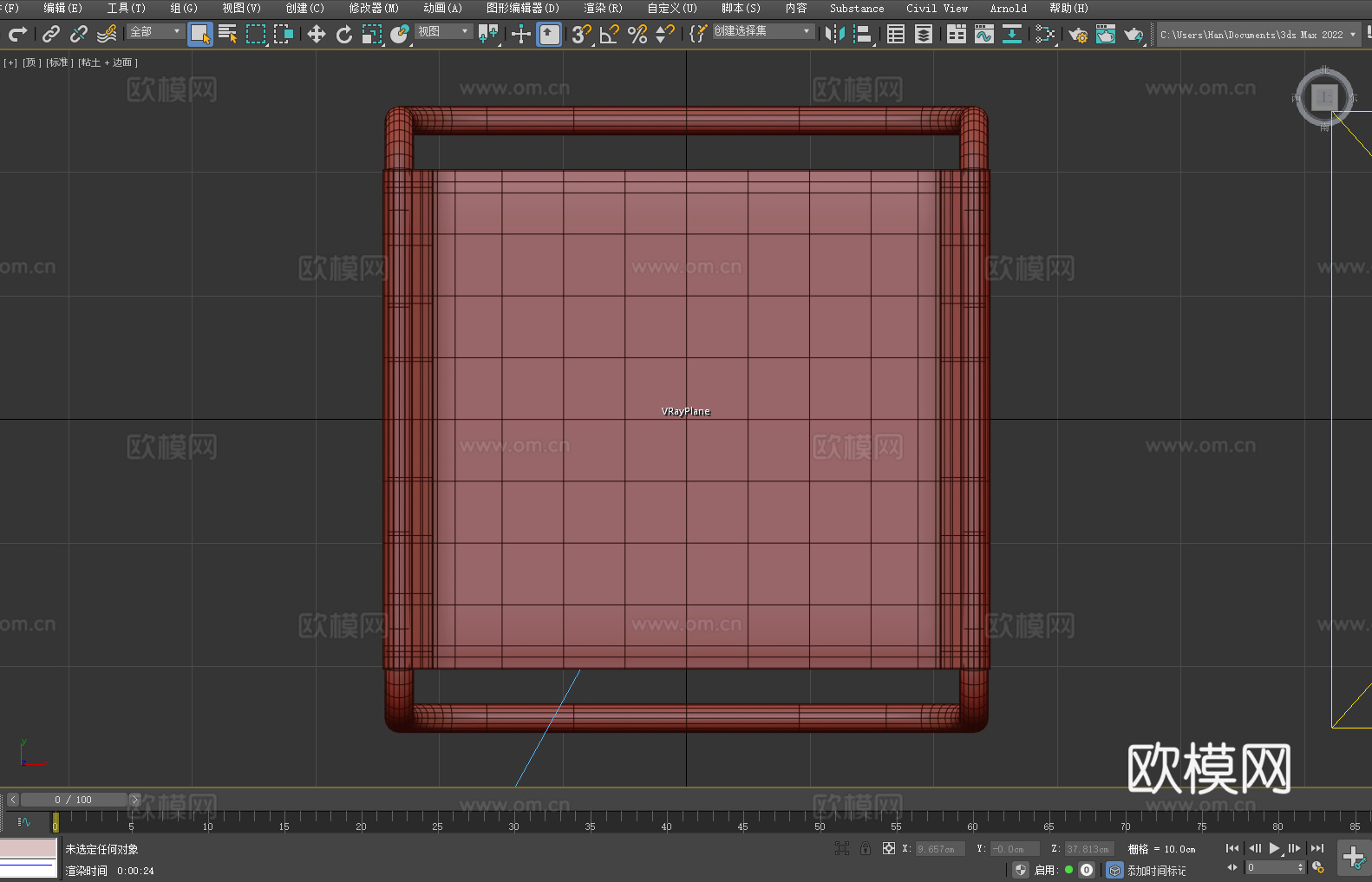The image size is (1372, 882).
Task: Step time slider forward with right arrow
Action: (x=134, y=800)
